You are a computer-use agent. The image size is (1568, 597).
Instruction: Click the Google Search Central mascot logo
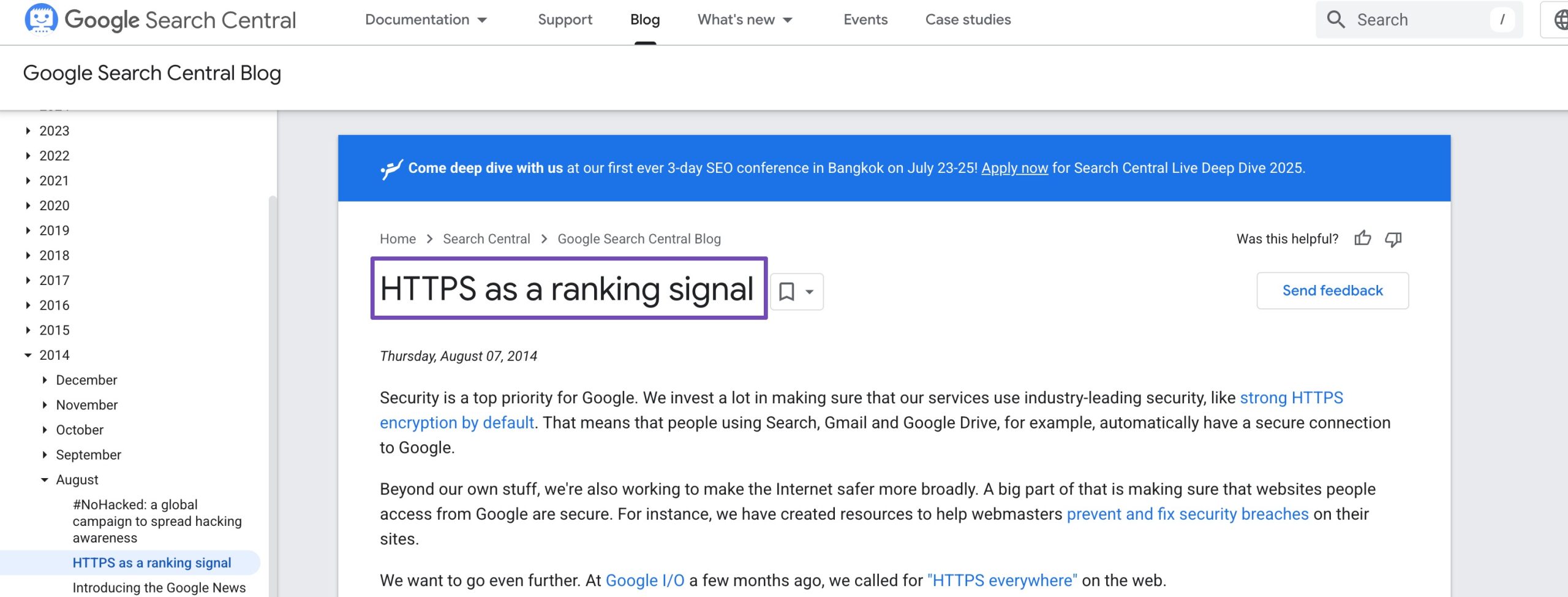(x=40, y=18)
